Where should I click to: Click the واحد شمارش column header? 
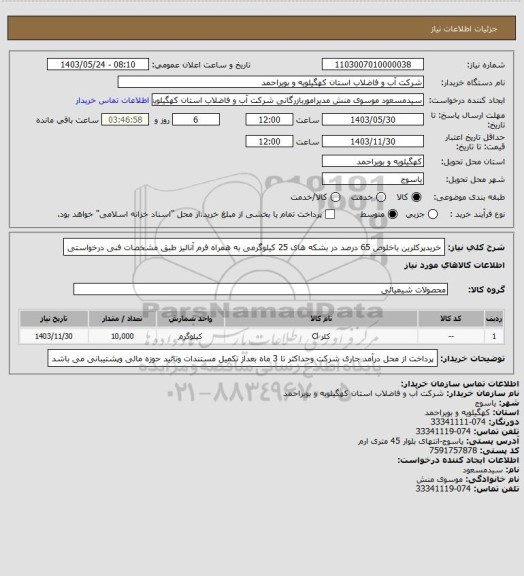pyautogui.click(x=190, y=318)
